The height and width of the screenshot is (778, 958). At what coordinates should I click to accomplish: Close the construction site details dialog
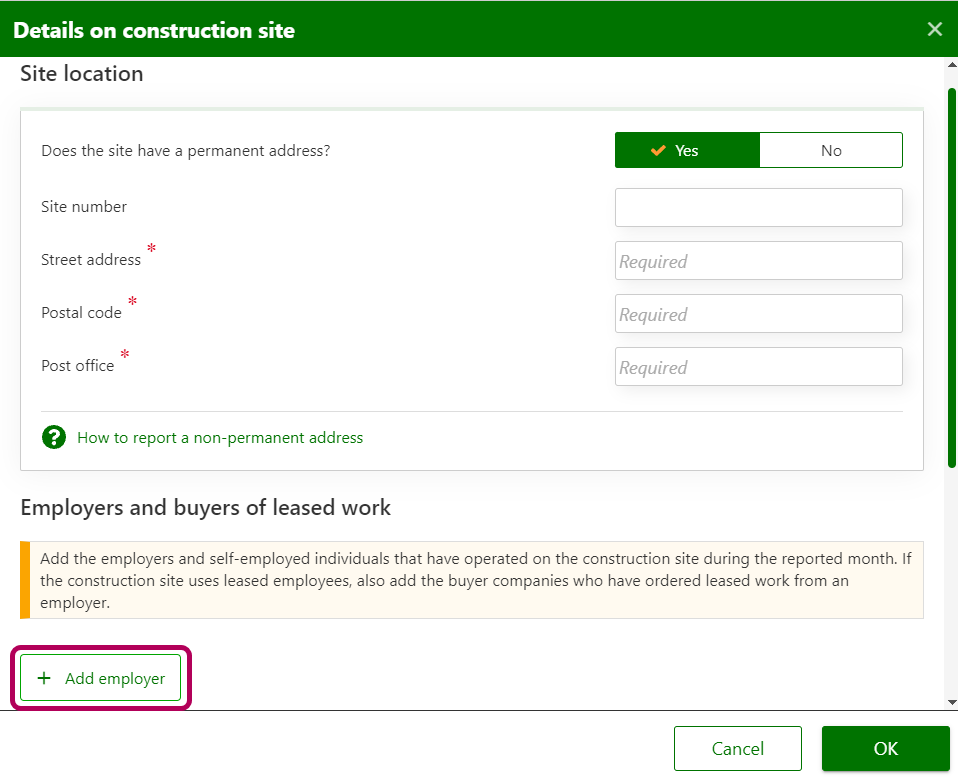(934, 29)
